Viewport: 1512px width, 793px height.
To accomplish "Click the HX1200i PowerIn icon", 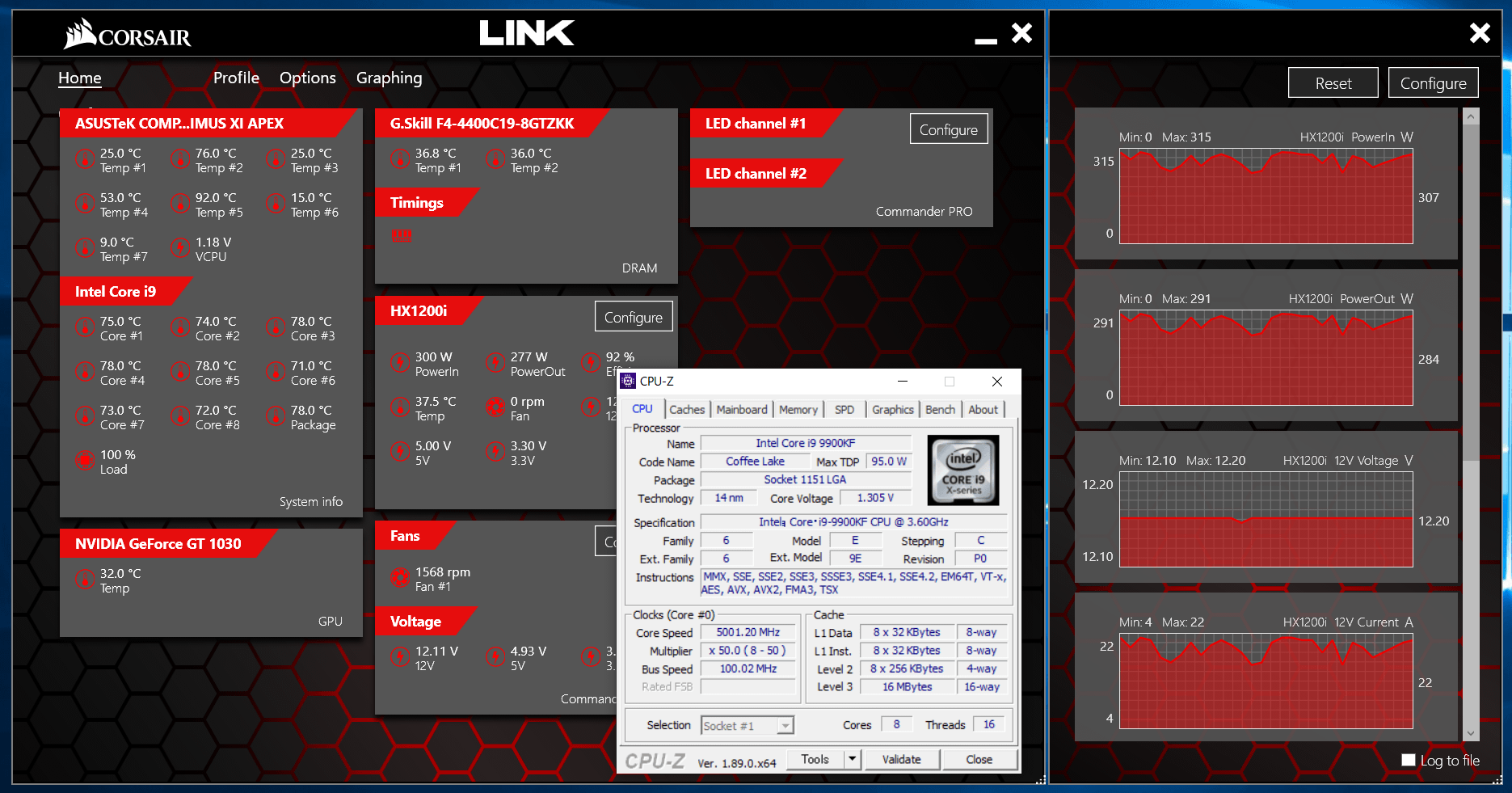I will [400, 363].
